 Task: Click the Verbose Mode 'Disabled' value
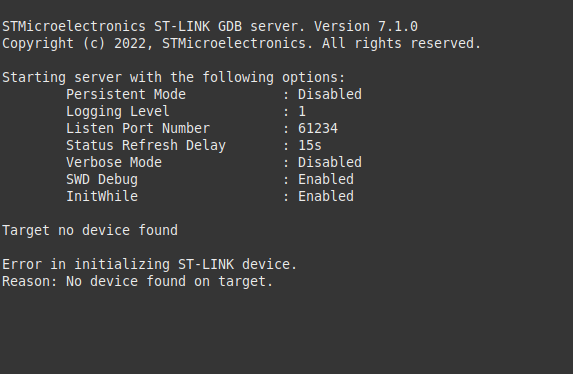point(330,162)
